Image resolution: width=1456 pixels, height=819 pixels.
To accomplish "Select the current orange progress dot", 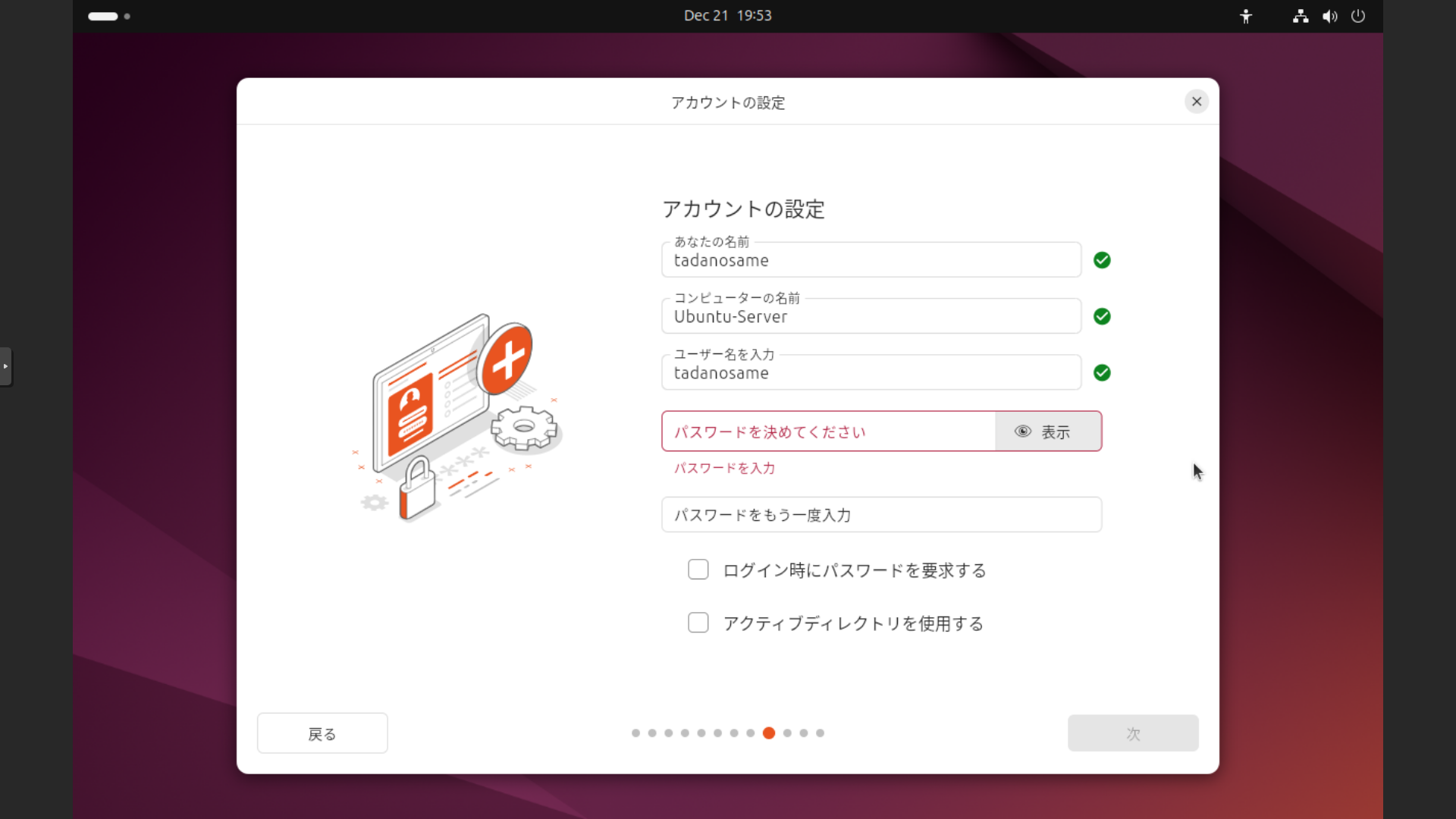I will [x=768, y=733].
